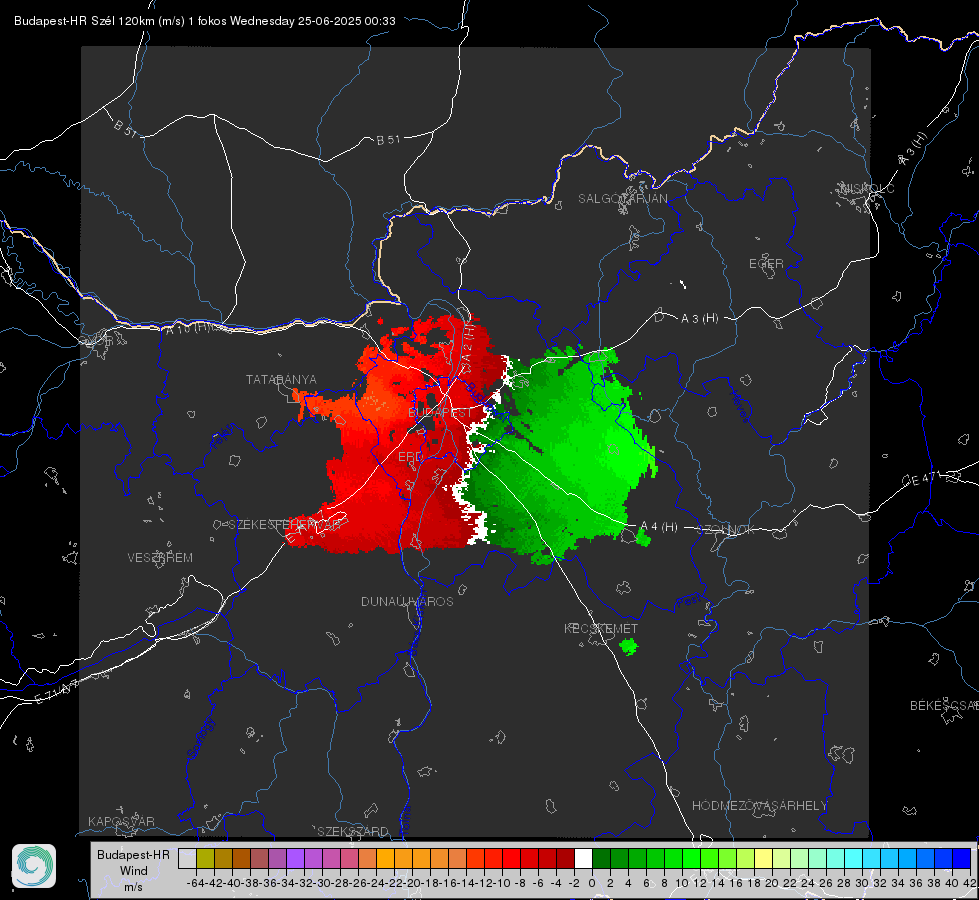Click the 'B 51' label at top left
The image size is (979, 900).
(125, 128)
